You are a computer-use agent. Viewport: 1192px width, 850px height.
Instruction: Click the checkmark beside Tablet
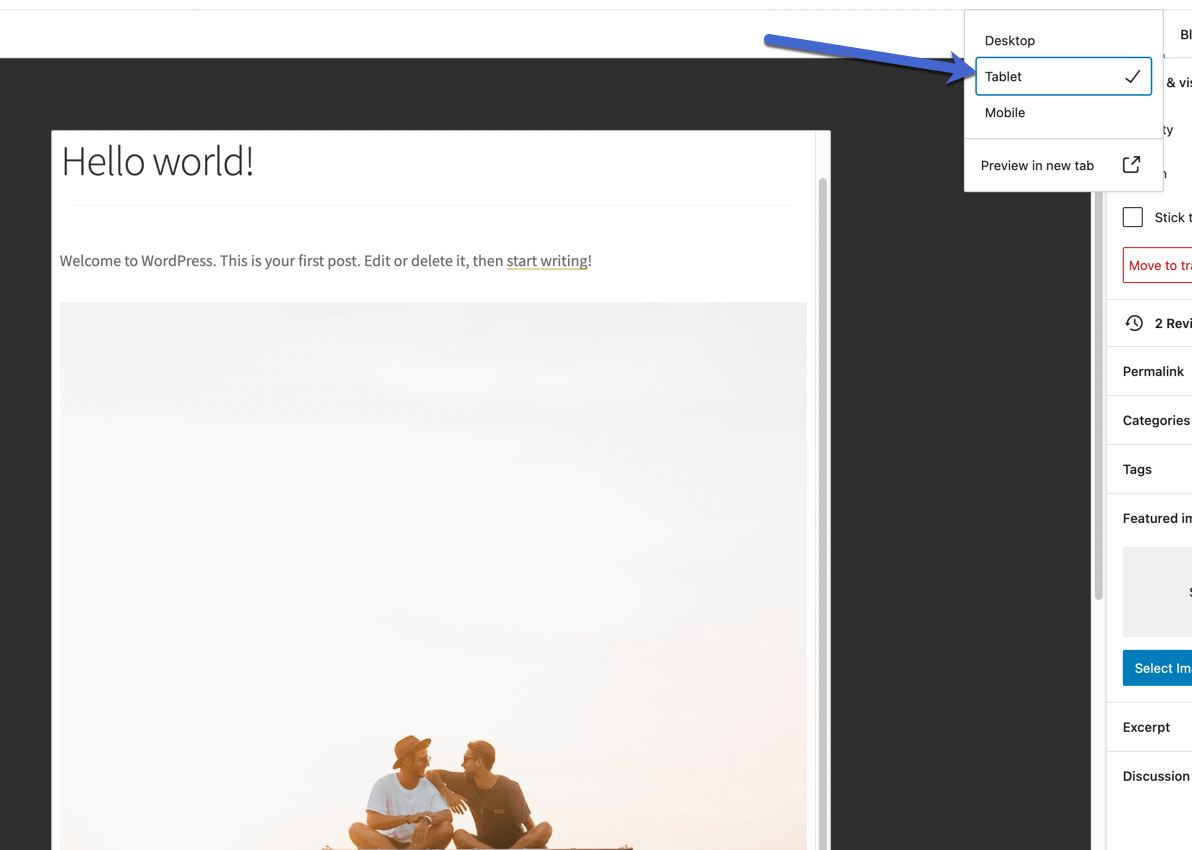point(1131,76)
